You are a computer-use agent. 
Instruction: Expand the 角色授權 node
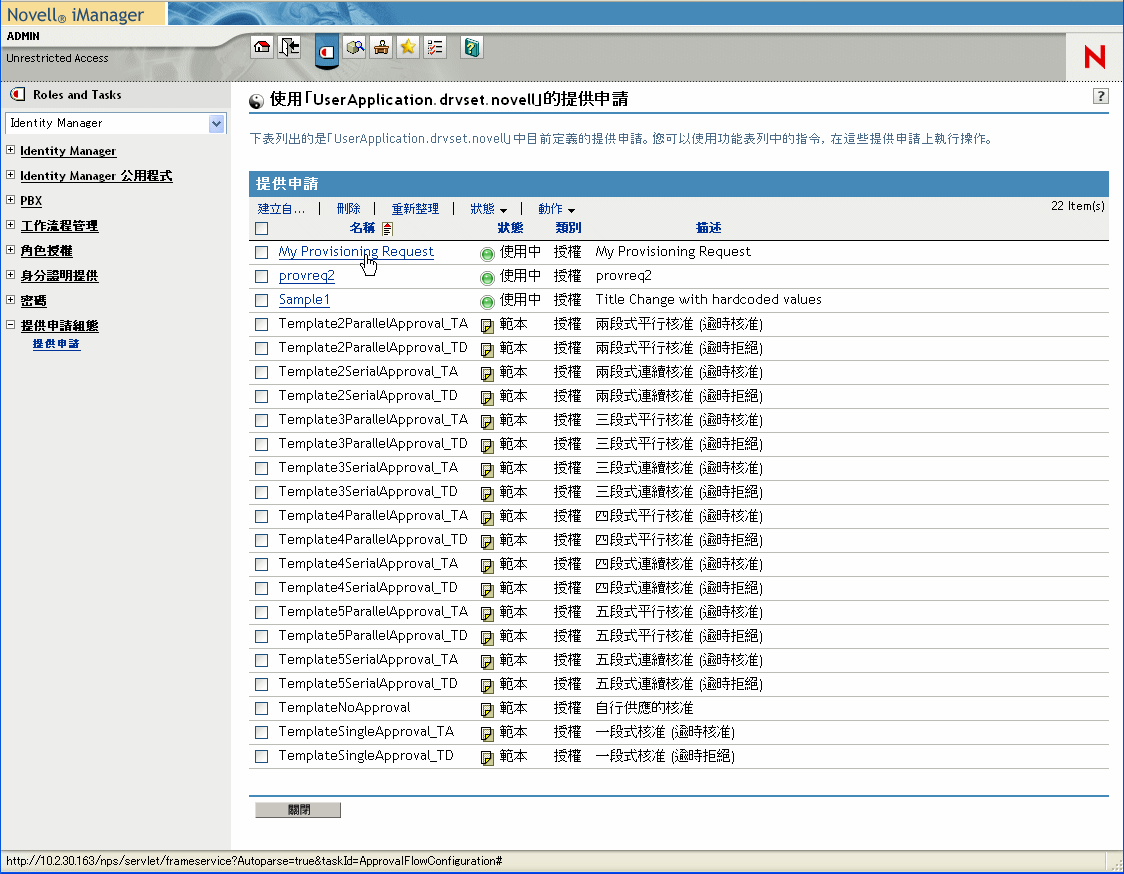pos(10,250)
